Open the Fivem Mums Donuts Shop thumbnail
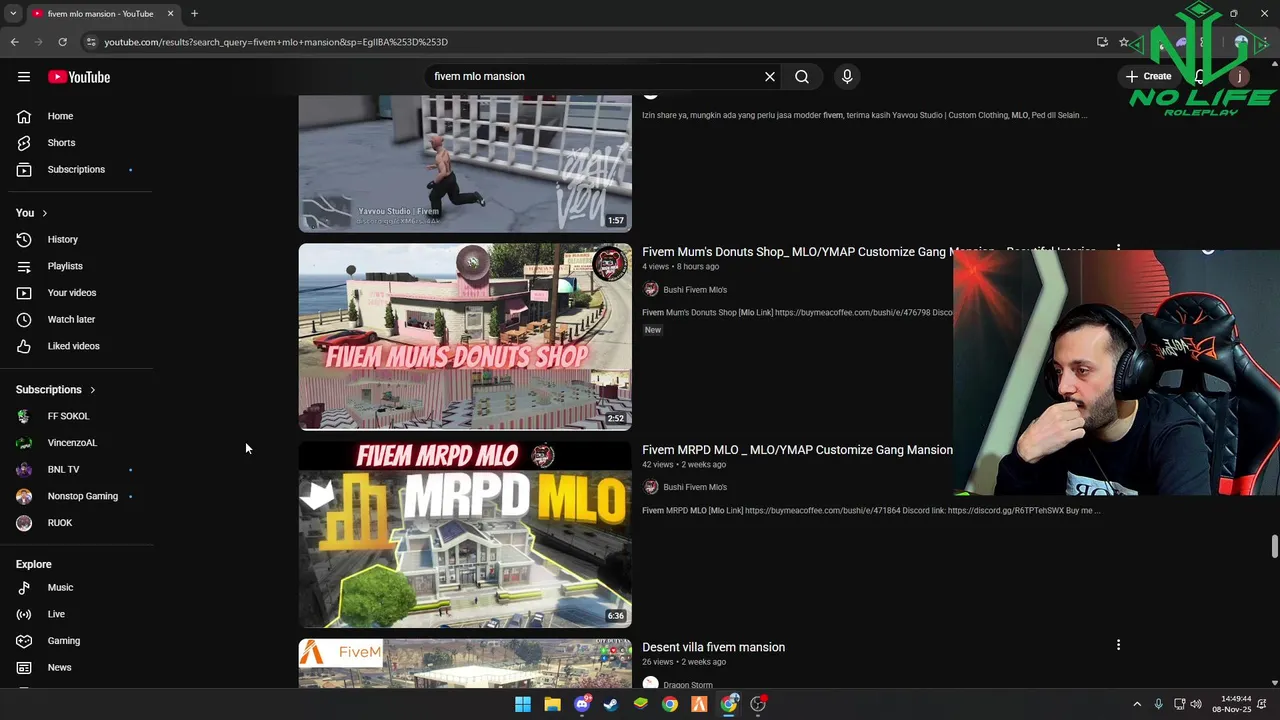Screen dimensions: 1280x720 [x=465, y=336]
